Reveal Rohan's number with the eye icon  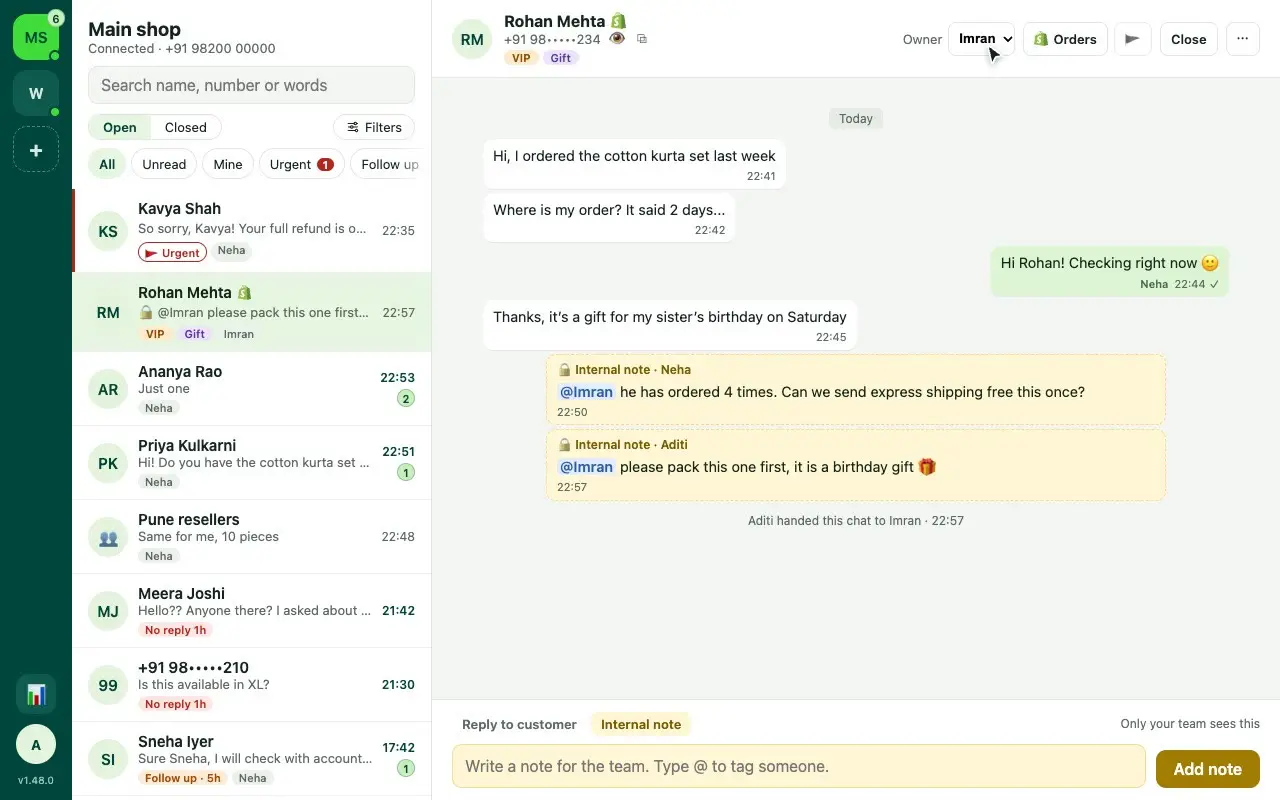click(617, 39)
